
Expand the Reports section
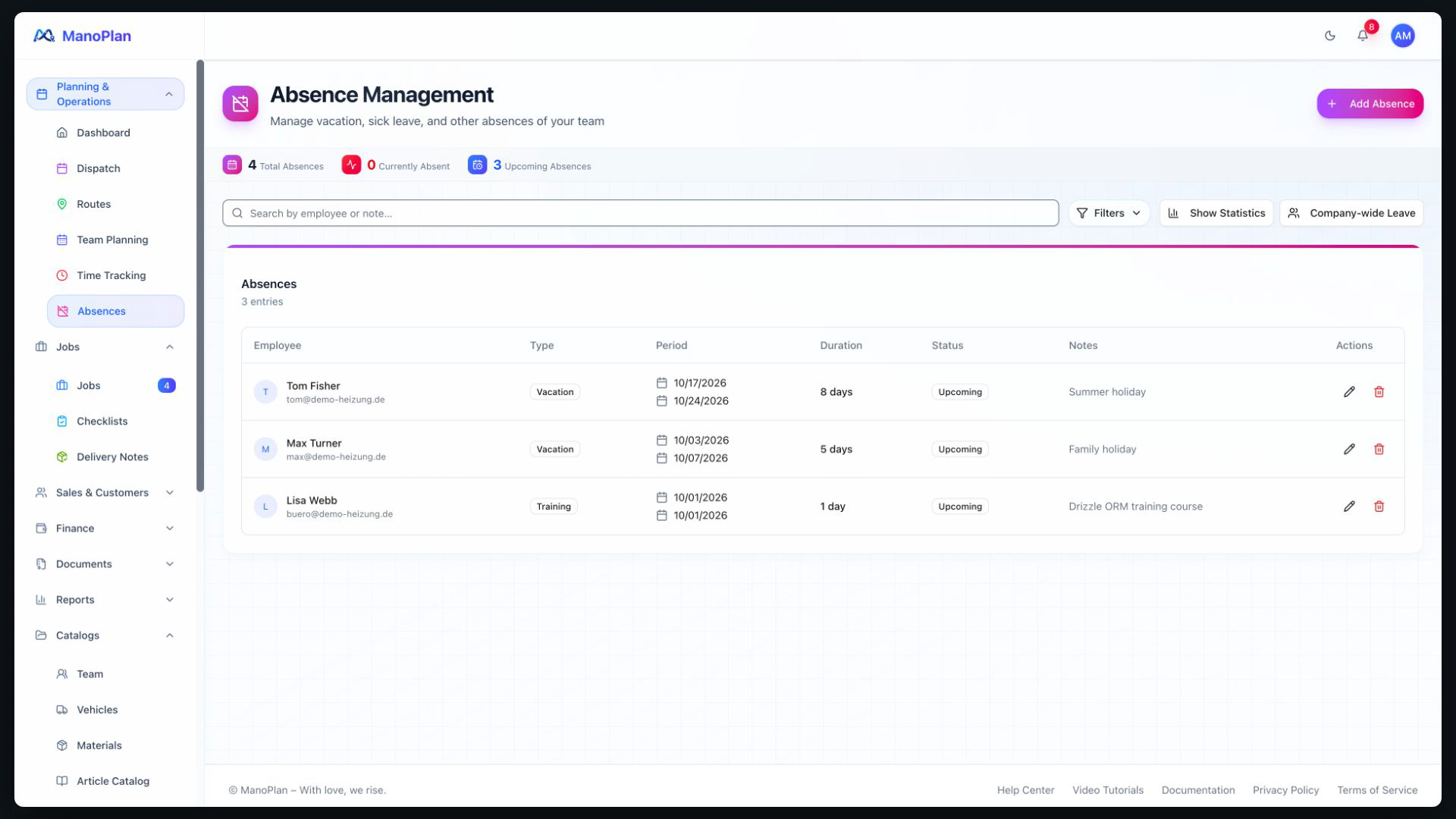pyautogui.click(x=105, y=599)
